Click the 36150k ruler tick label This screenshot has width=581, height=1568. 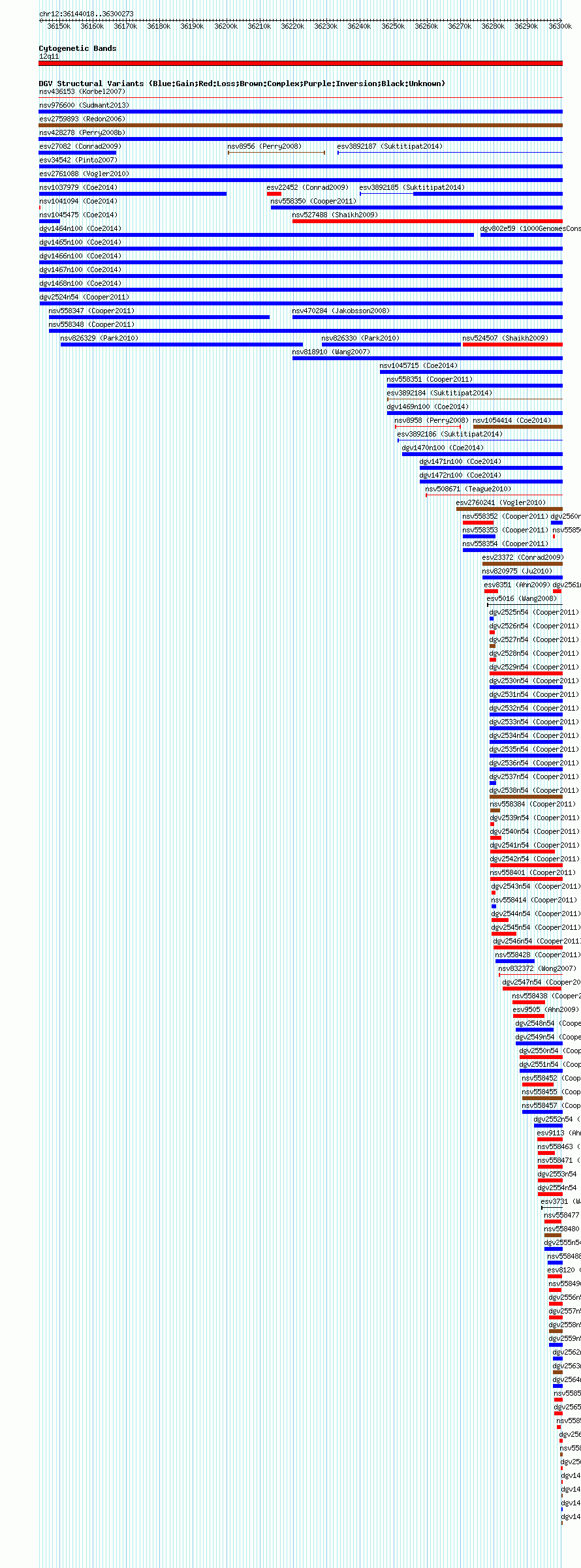point(59,26)
